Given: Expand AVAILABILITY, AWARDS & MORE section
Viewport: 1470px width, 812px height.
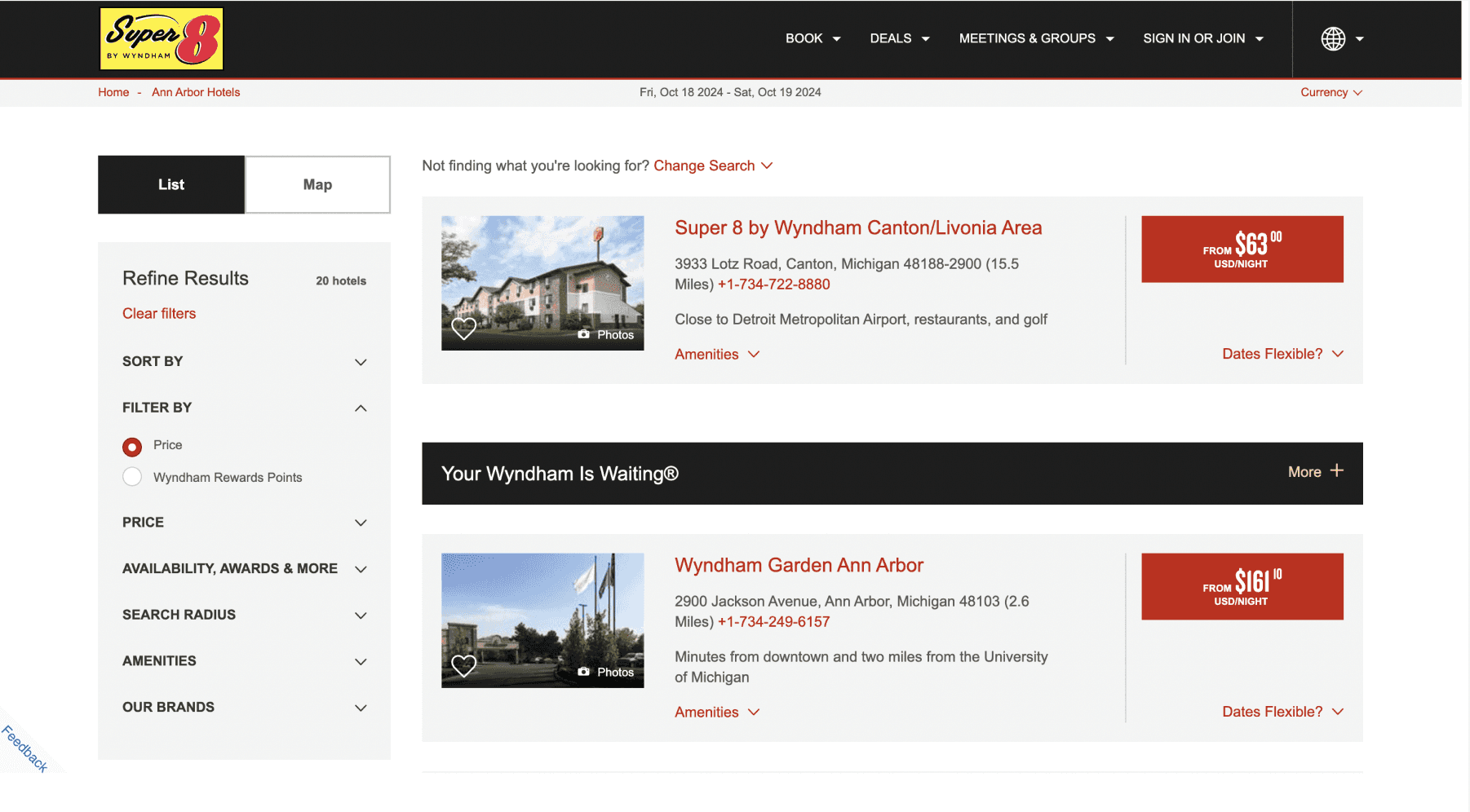Looking at the screenshot, I should 245,568.
